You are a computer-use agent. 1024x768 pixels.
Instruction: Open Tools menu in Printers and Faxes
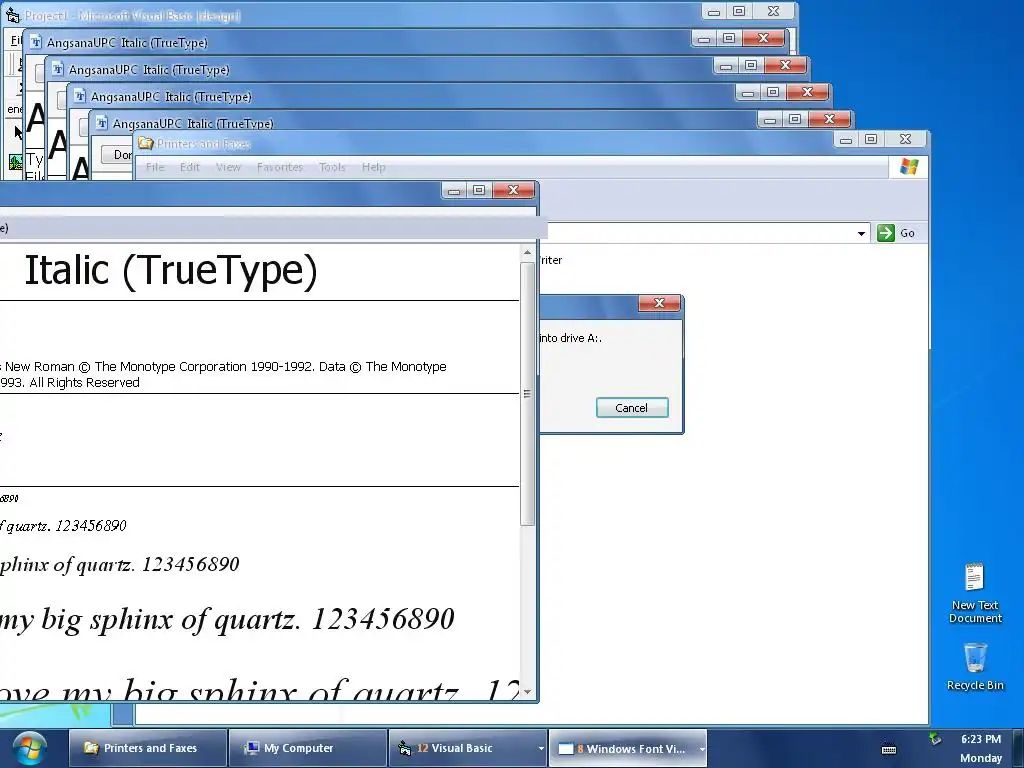[332, 167]
